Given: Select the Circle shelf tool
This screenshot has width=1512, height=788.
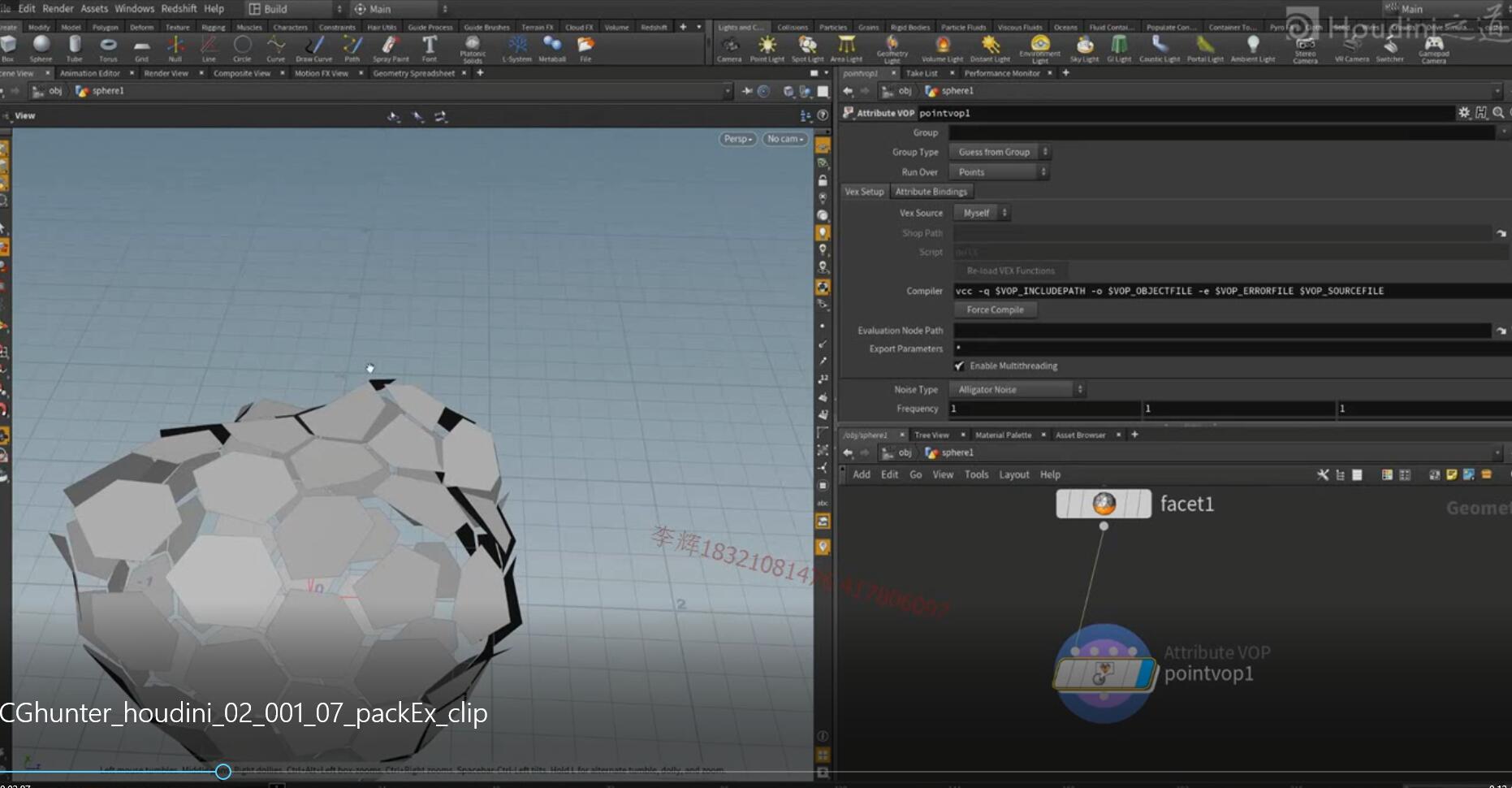Looking at the screenshot, I should point(242,48).
